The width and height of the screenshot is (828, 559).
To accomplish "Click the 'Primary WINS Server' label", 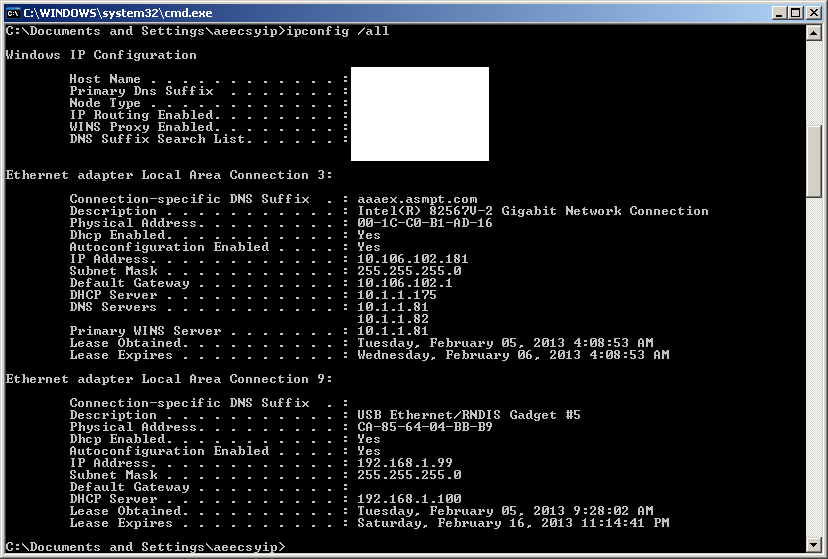I will pyautogui.click(x=145, y=331).
